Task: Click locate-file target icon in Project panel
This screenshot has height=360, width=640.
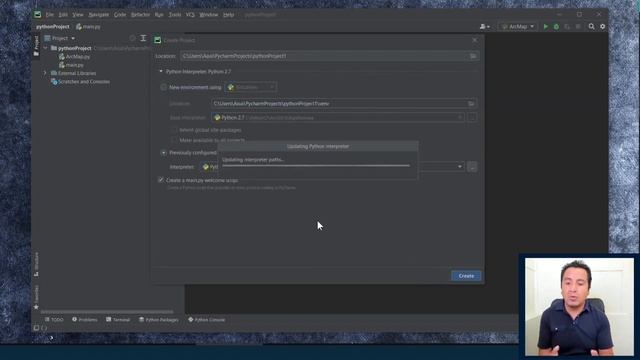Action: pyautogui.click(x=132, y=38)
